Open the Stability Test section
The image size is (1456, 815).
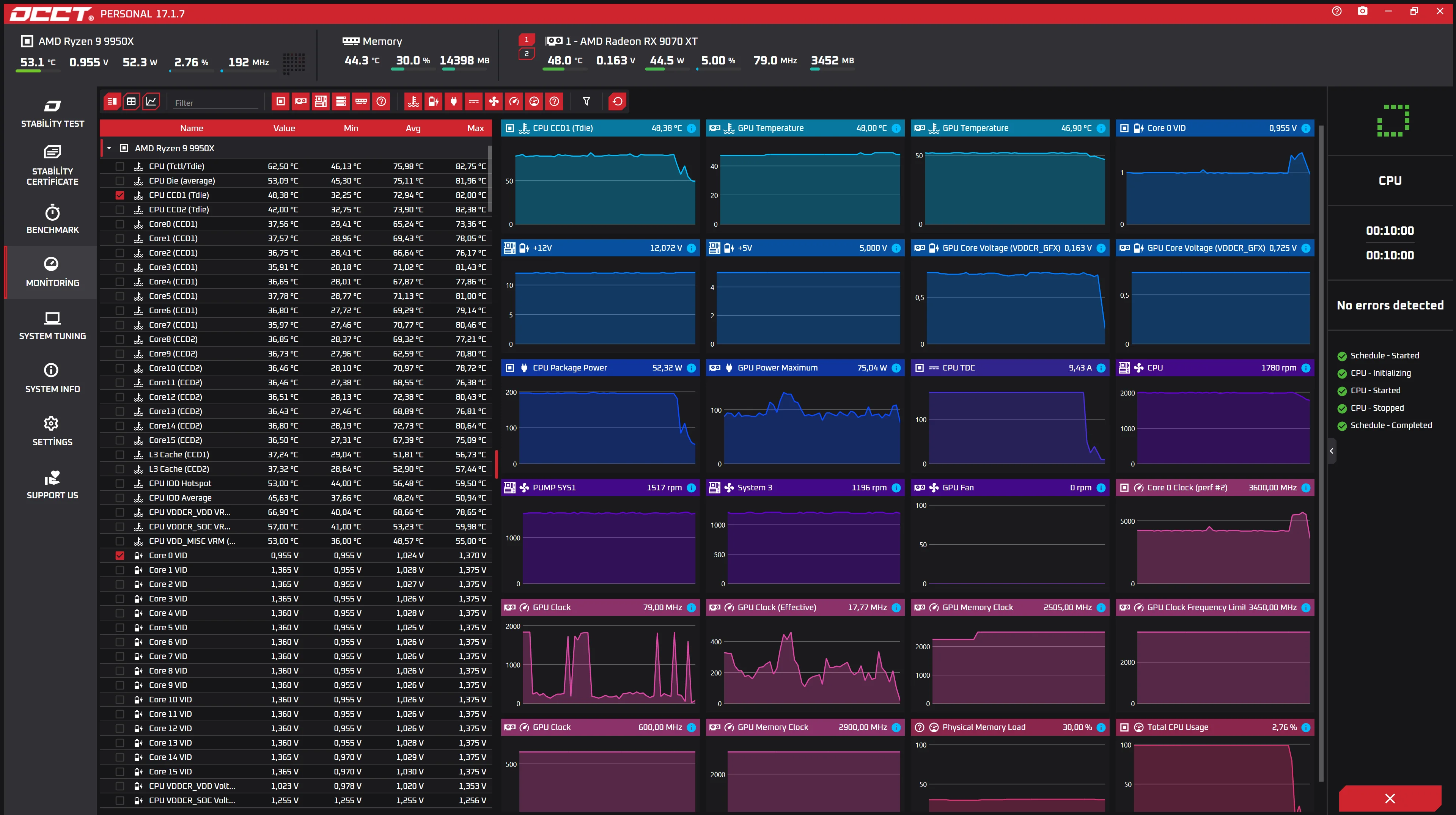[53, 114]
